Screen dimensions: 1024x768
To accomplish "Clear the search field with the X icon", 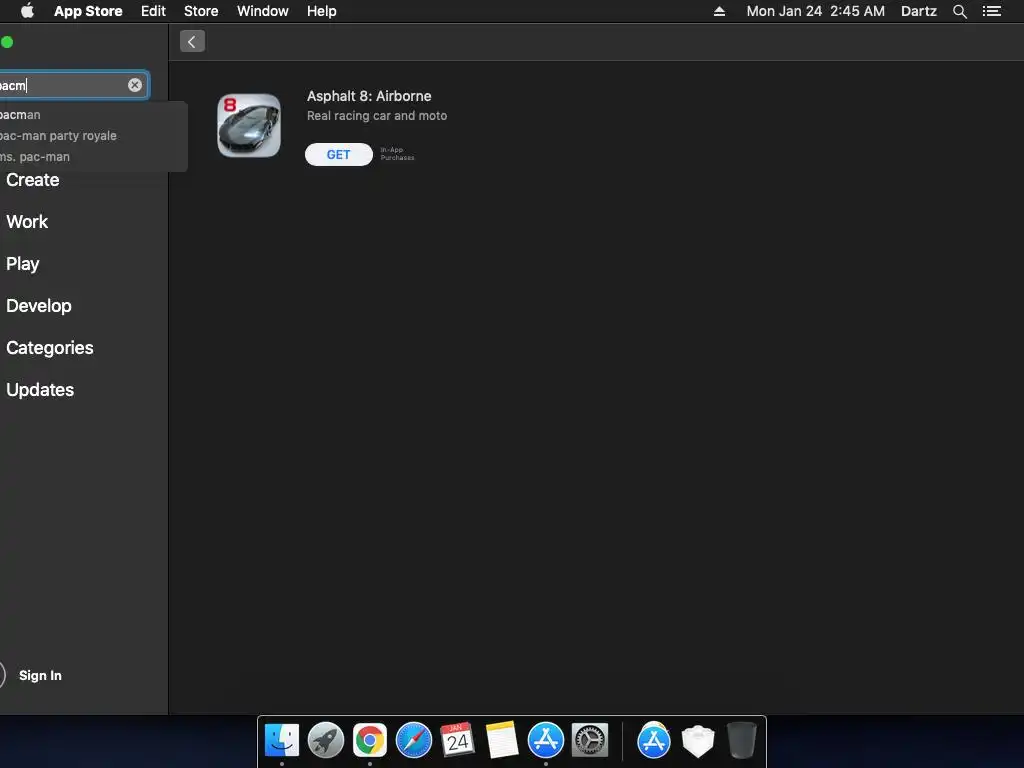I will point(135,85).
